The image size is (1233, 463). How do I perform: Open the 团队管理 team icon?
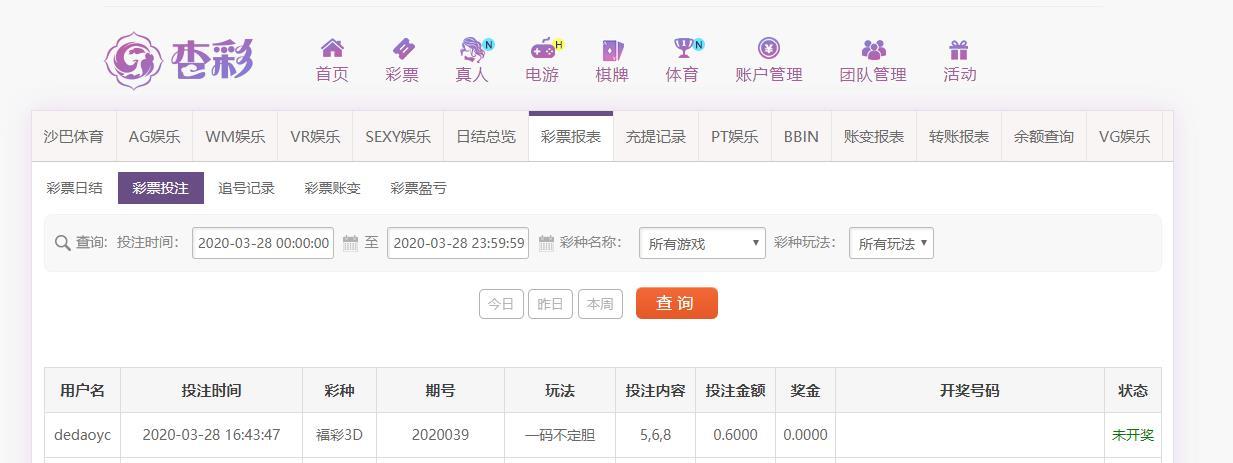pyautogui.click(x=874, y=49)
